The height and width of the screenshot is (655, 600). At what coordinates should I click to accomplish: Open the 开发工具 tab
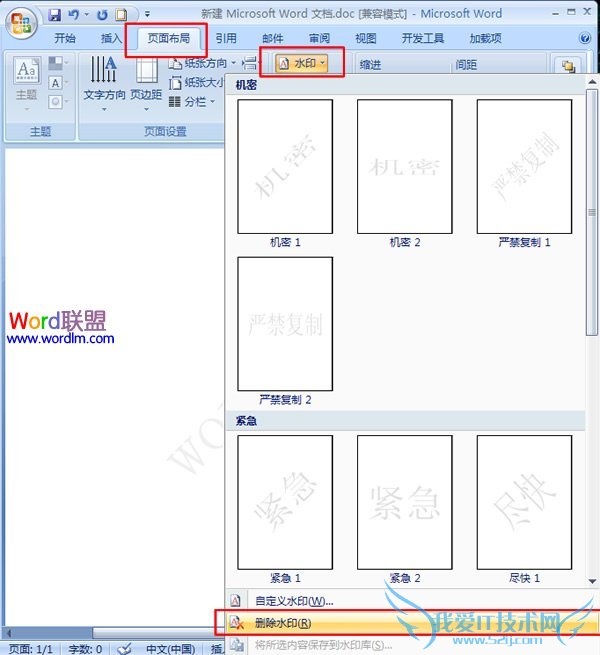click(x=423, y=38)
